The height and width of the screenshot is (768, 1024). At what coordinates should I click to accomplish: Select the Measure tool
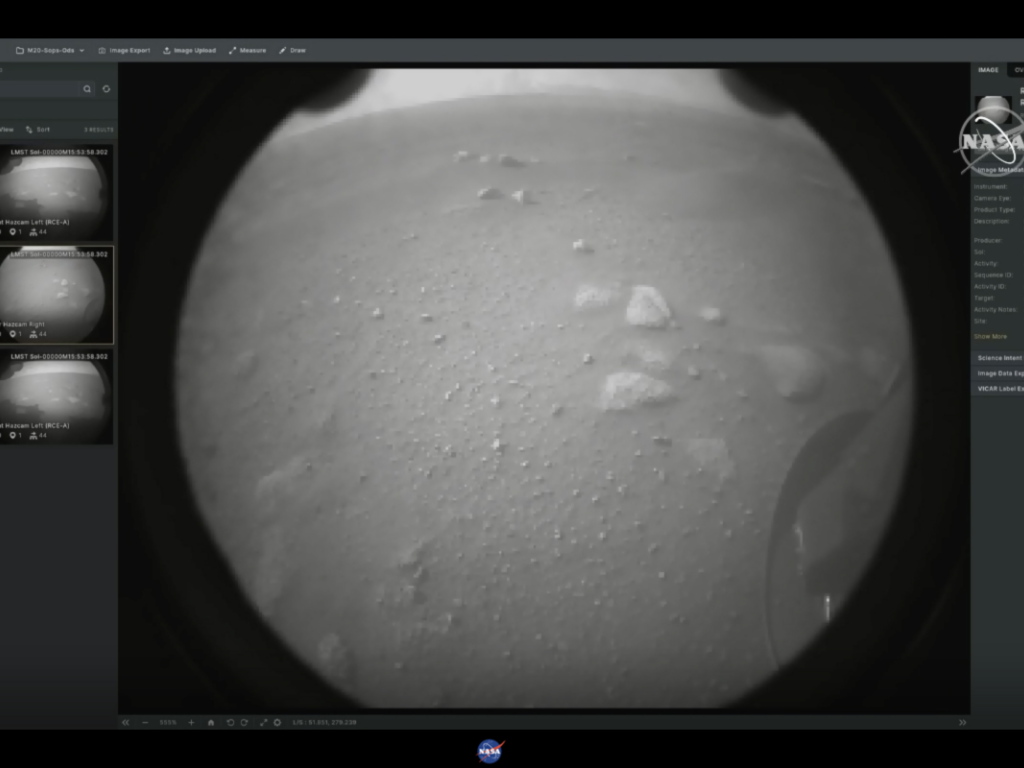tap(247, 50)
